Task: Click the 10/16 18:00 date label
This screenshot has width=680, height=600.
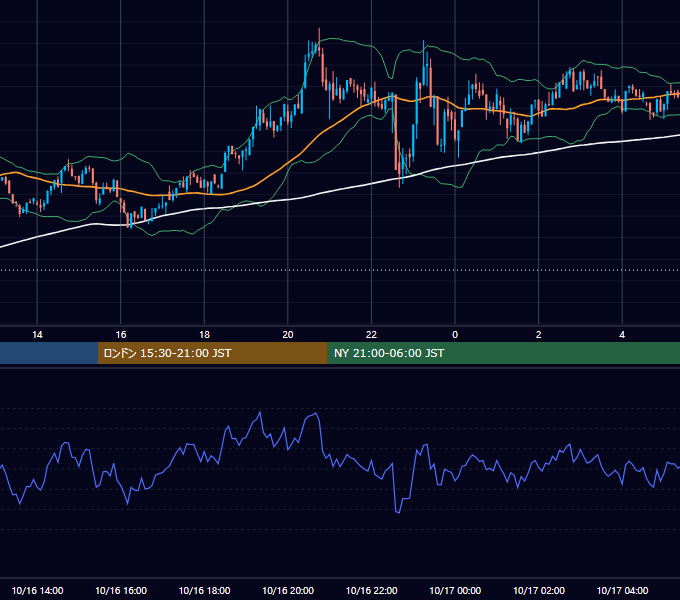Action: (204, 590)
